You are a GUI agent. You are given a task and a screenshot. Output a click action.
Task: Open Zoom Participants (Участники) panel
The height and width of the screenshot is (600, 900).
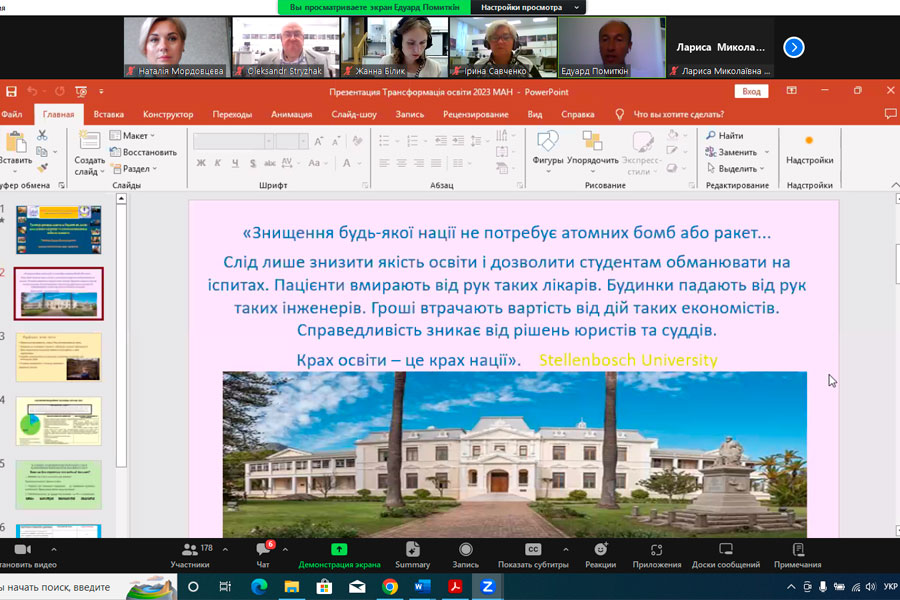pyautogui.click(x=190, y=555)
